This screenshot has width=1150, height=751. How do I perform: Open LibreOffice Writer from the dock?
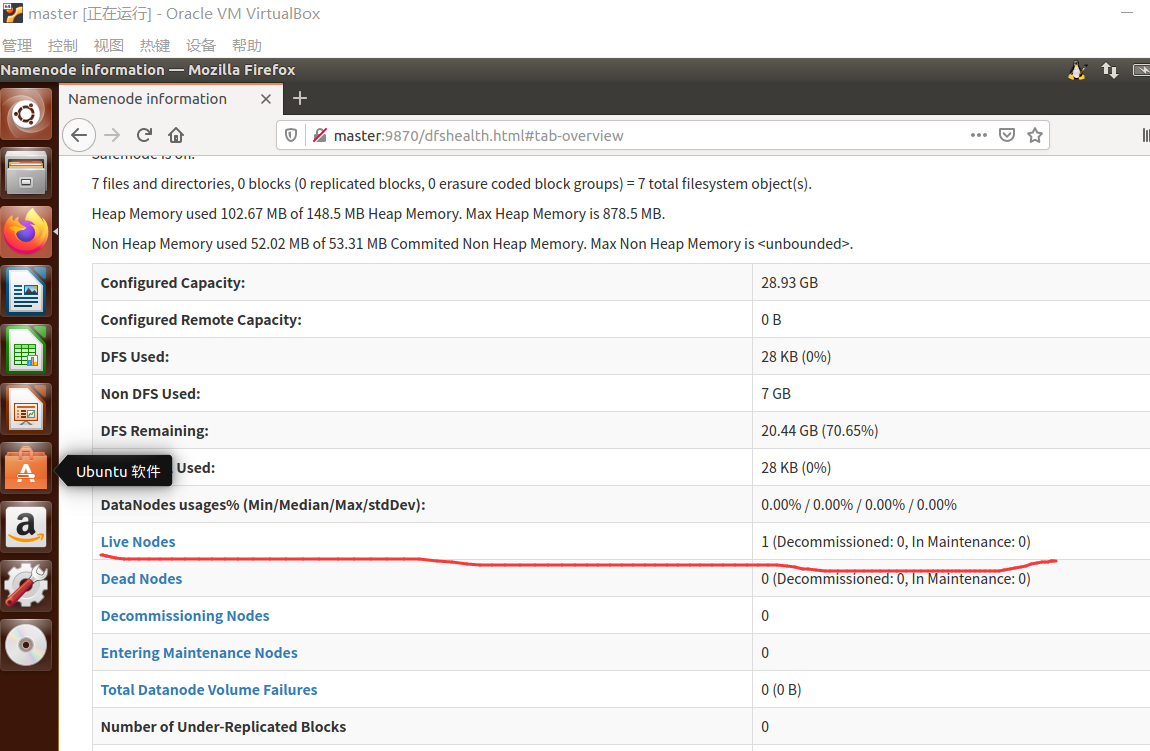click(26, 291)
